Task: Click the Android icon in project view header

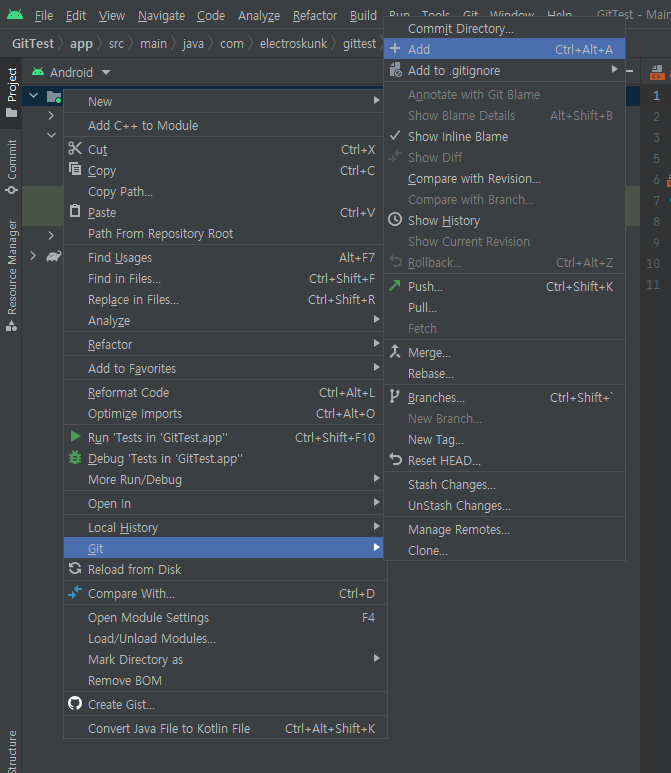Action: click(x=38, y=72)
